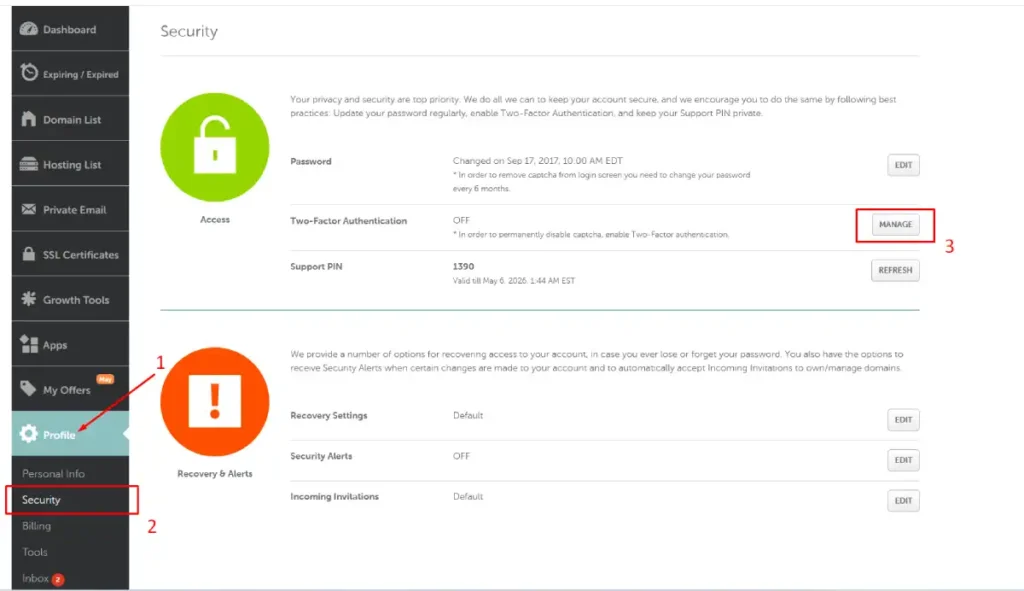Refresh the Support PIN
The height and width of the screenshot is (591, 1024).
click(895, 270)
